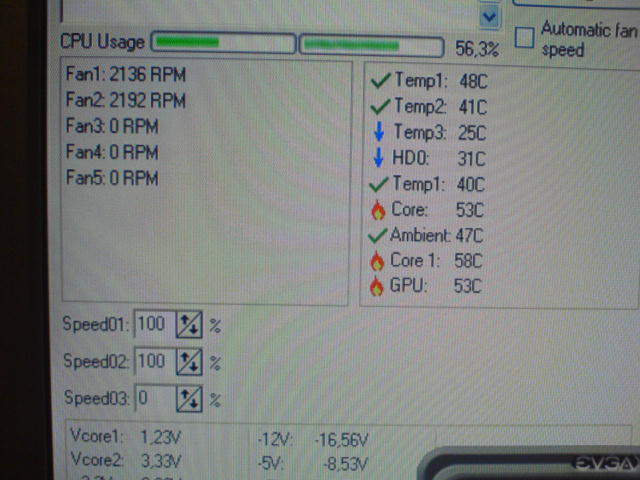Viewport: 640px width, 480px height.
Task: Click the Temp1: 40C reading
Action: [438, 184]
